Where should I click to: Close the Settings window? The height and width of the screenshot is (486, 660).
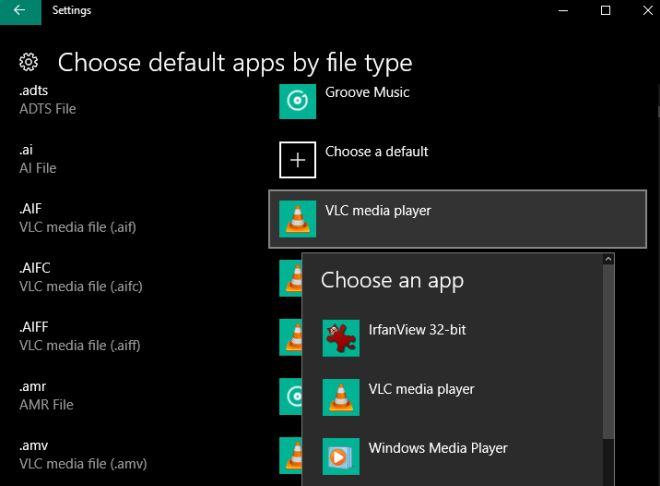[648, 11]
